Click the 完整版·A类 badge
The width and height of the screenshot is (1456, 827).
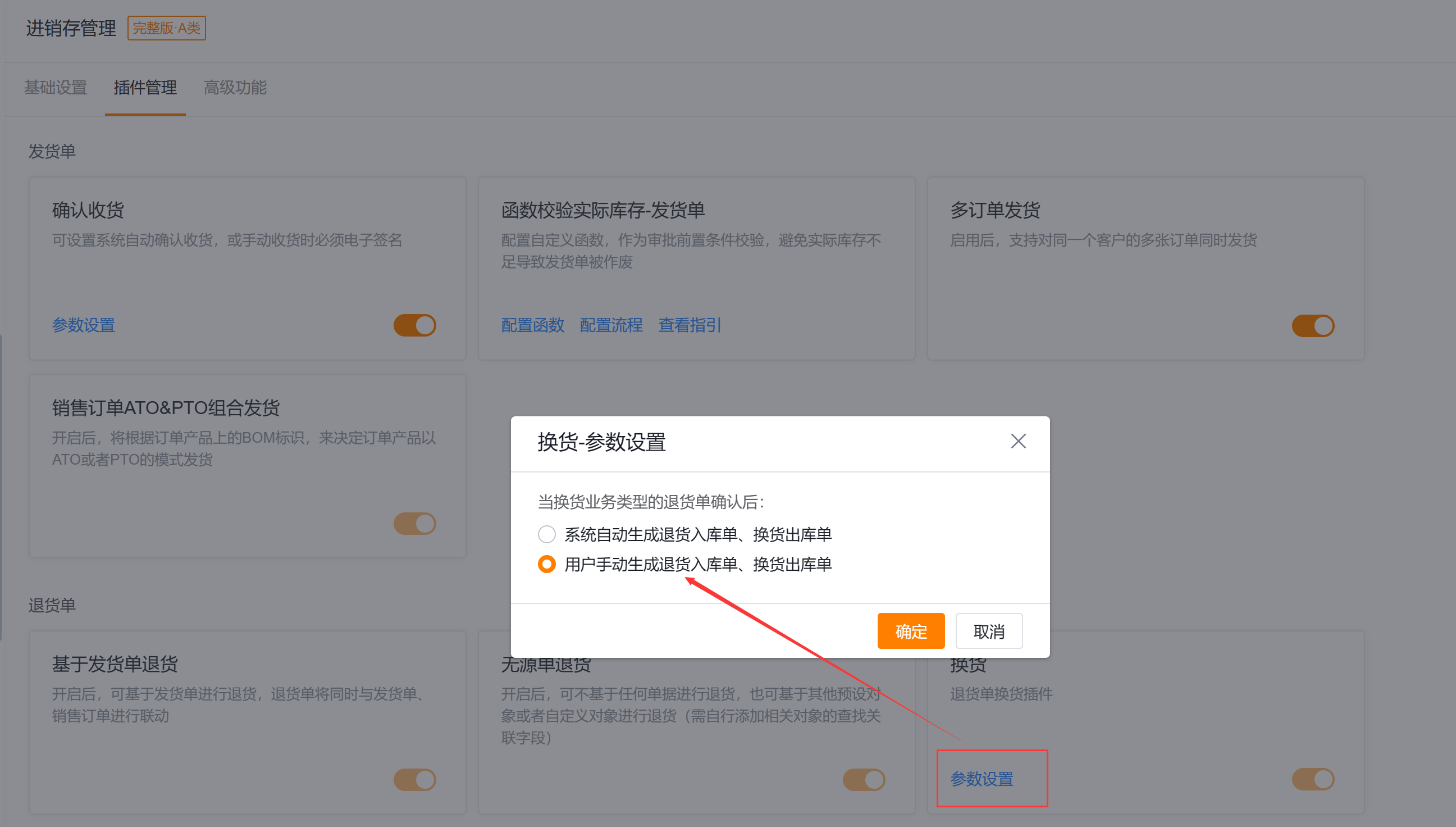click(166, 28)
